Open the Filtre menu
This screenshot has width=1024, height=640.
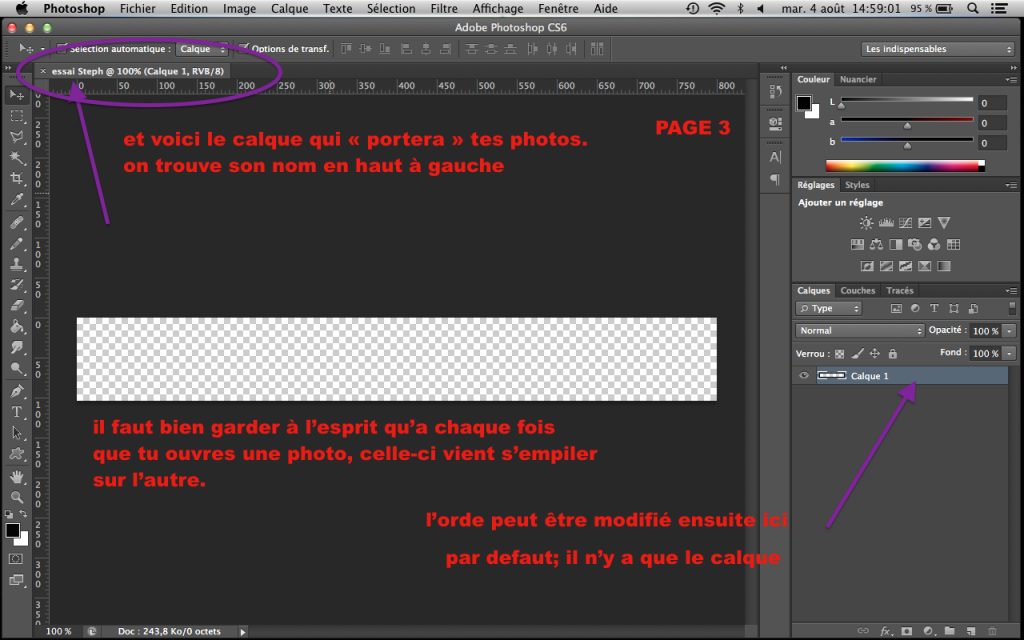click(x=444, y=8)
